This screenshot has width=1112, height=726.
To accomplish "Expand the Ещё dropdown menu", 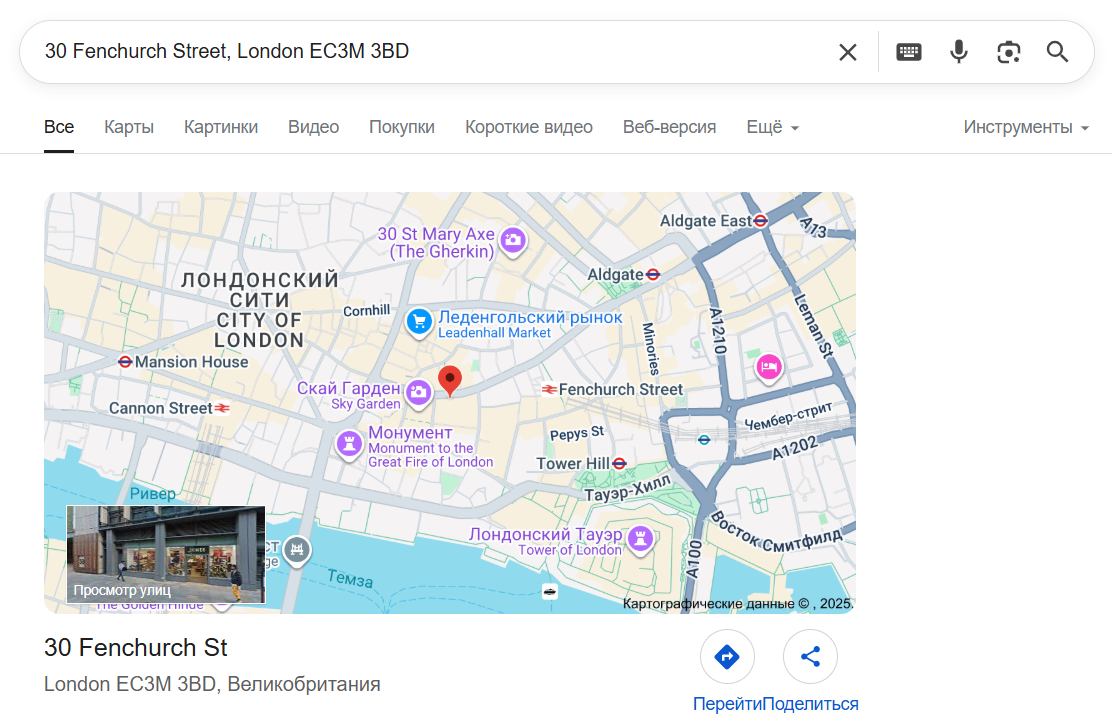I will (773, 127).
